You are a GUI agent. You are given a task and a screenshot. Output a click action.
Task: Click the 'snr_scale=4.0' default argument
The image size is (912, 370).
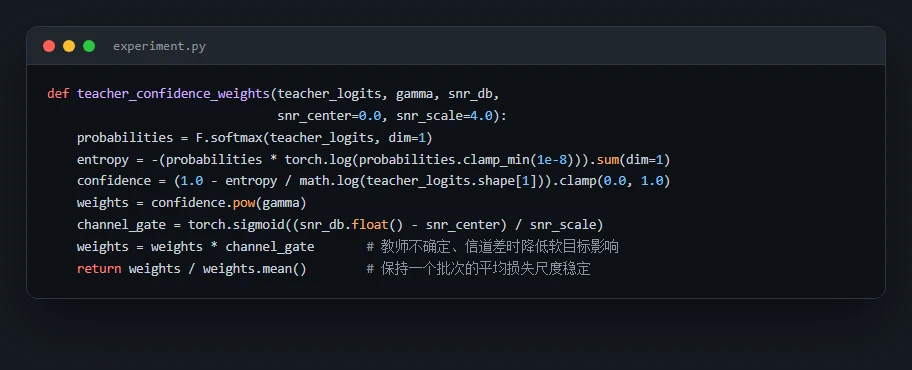coord(445,116)
